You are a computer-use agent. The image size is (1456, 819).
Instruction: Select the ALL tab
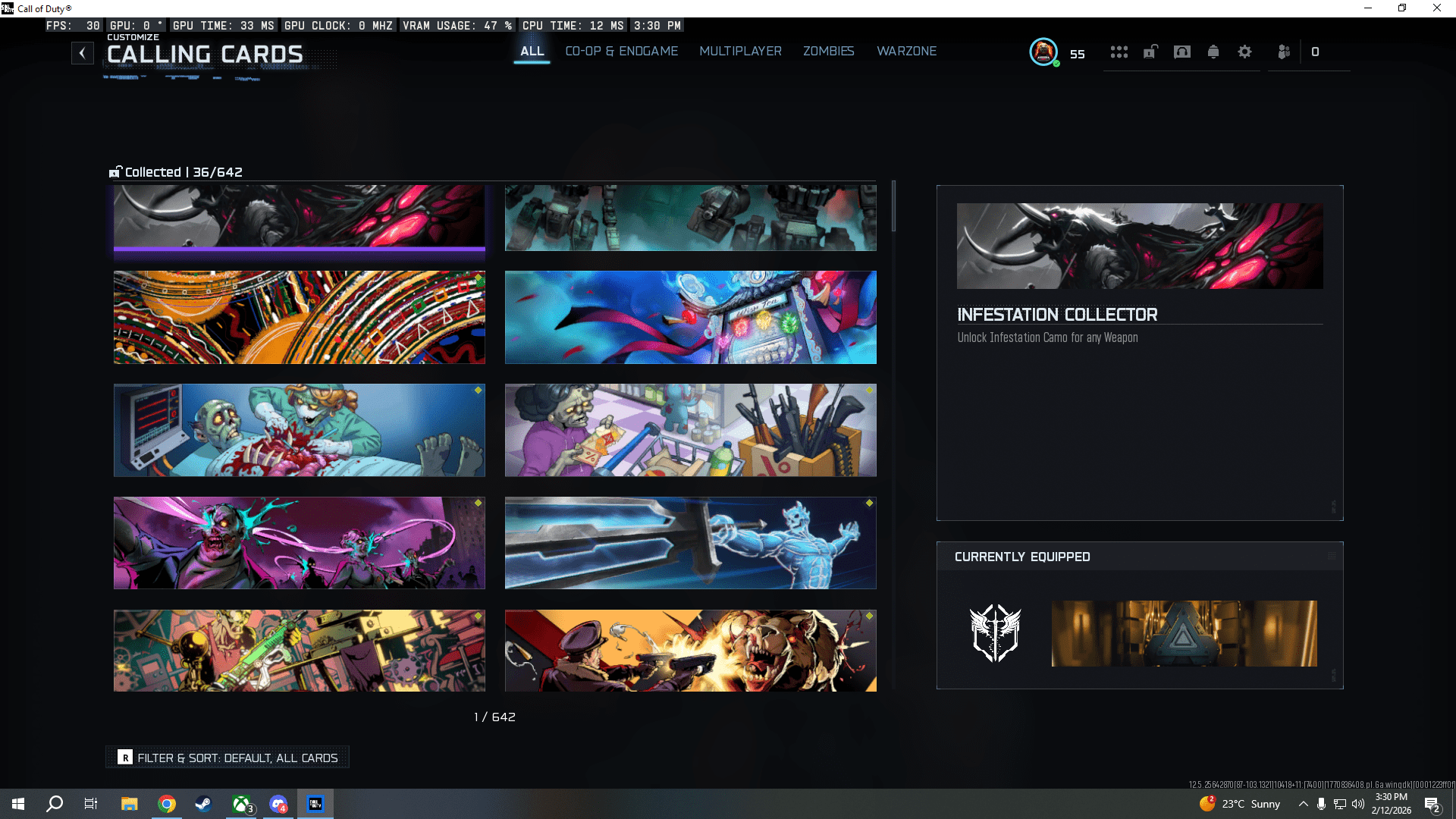click(x=532, y=52)
